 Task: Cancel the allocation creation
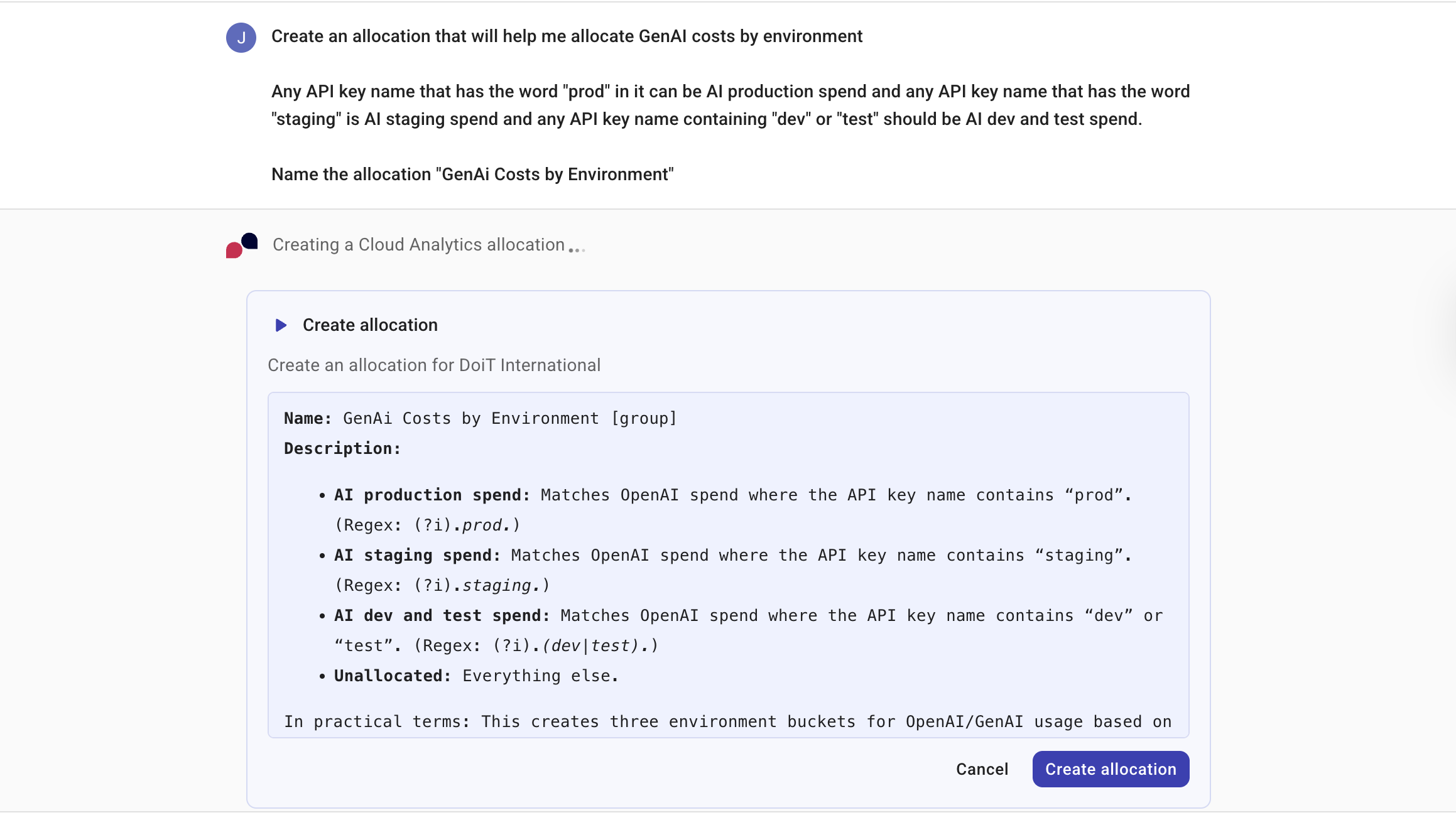coord(982,769)
